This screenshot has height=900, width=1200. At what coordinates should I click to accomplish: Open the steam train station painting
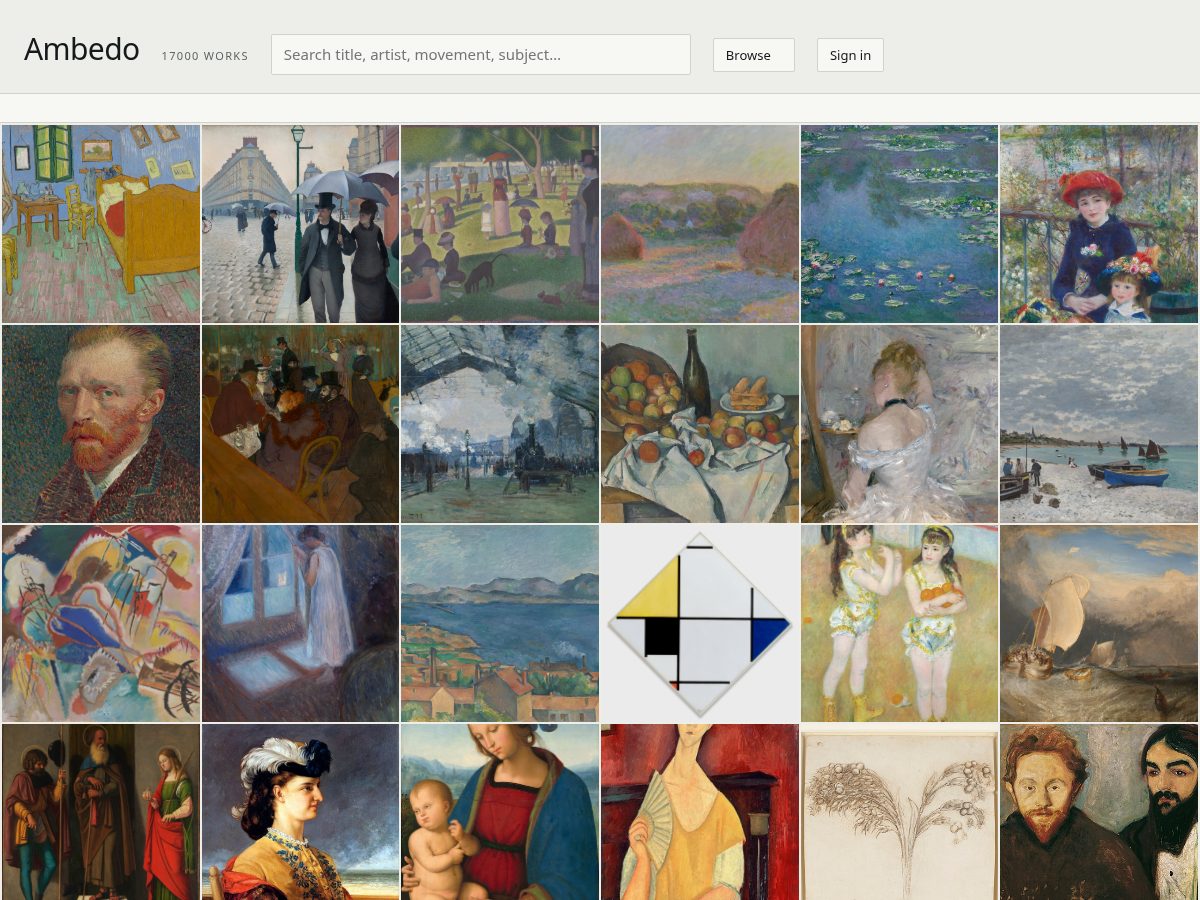coord(500,424)
